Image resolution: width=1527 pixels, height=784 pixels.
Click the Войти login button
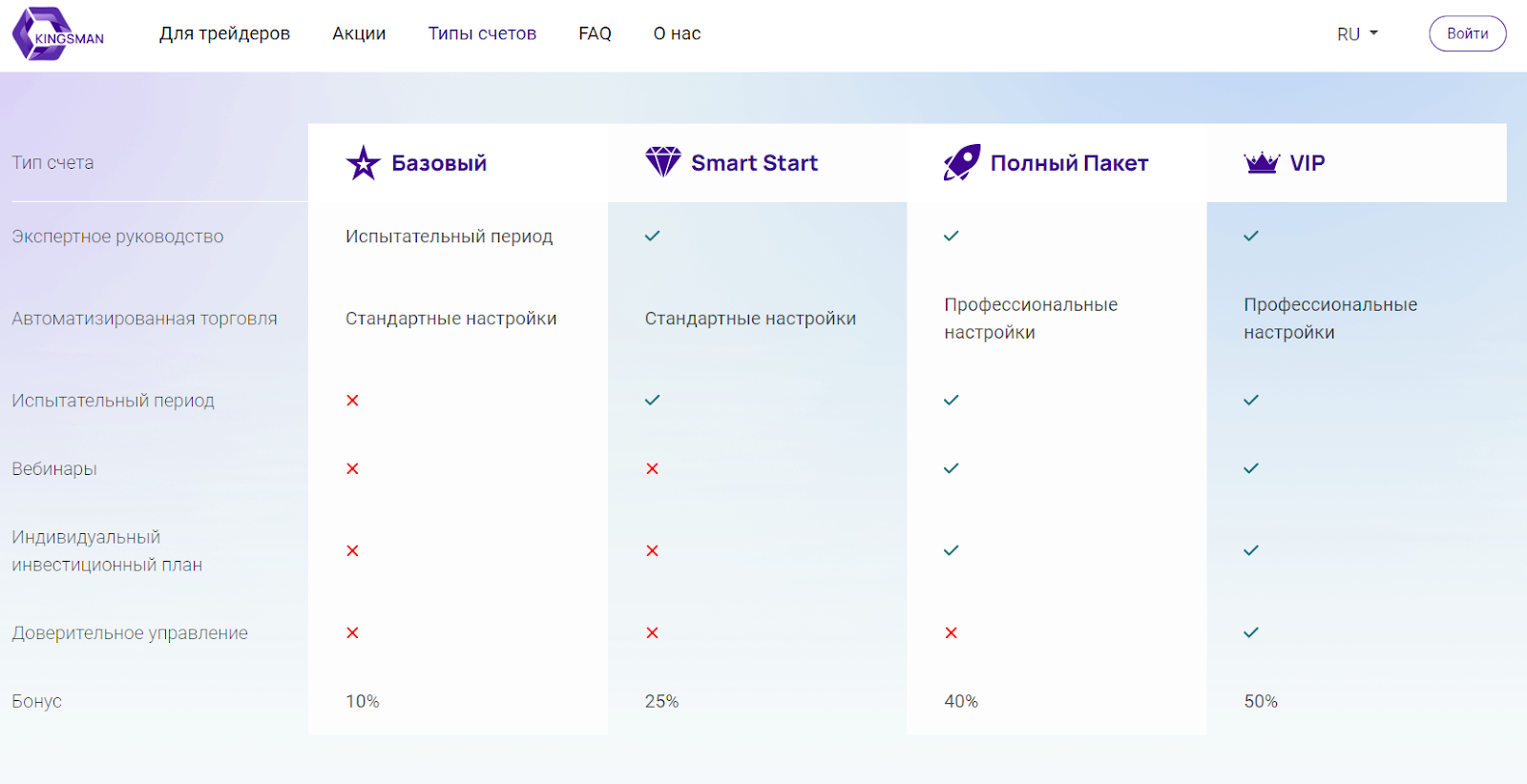(1467, 33)
